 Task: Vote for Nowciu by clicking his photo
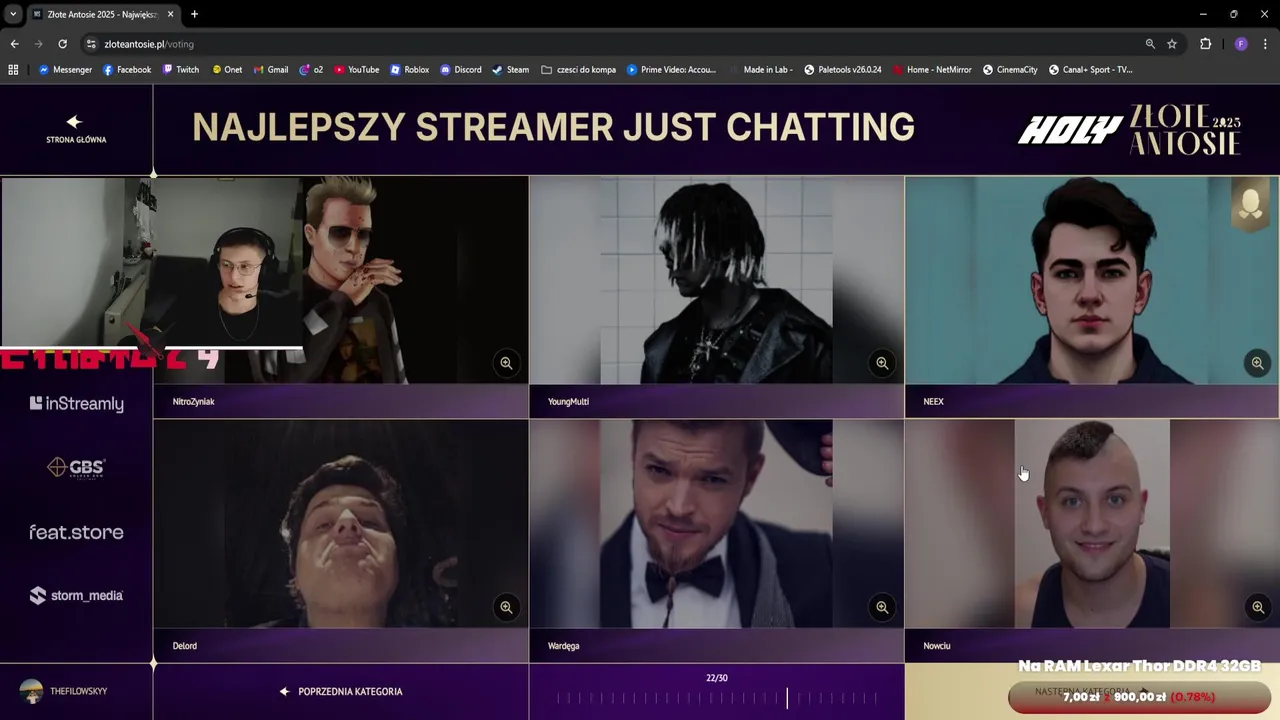[x=1091, y=524]
